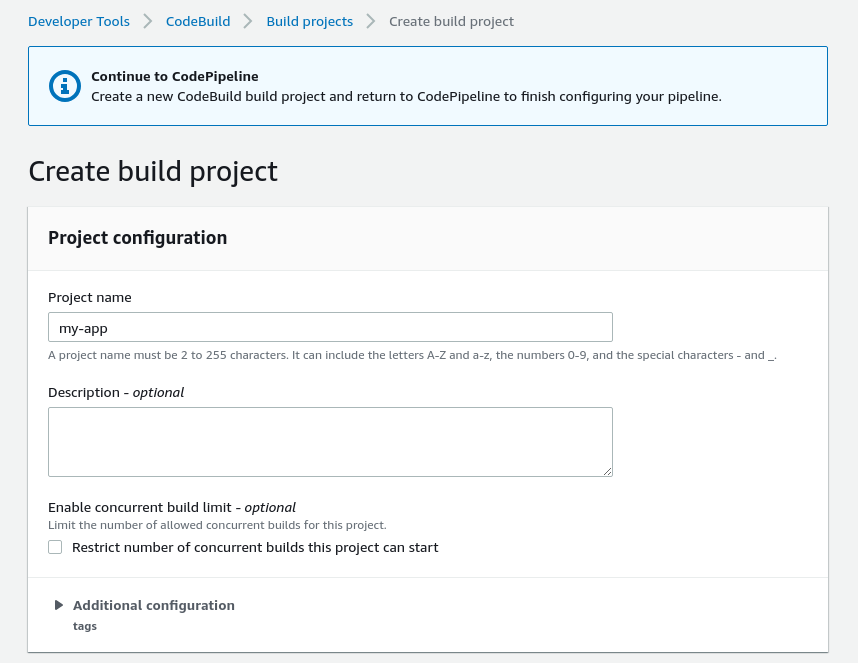This screenshot has width=858, height=663.
Task: Enable the concurrent builds restriction checkbox
Action: click(x=55, y=547)
